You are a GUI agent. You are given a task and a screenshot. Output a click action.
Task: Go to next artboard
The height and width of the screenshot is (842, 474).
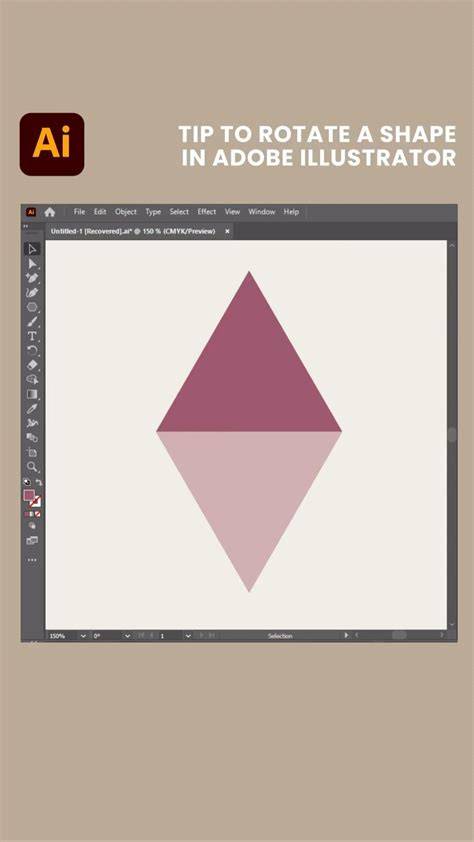pos(202,636)
